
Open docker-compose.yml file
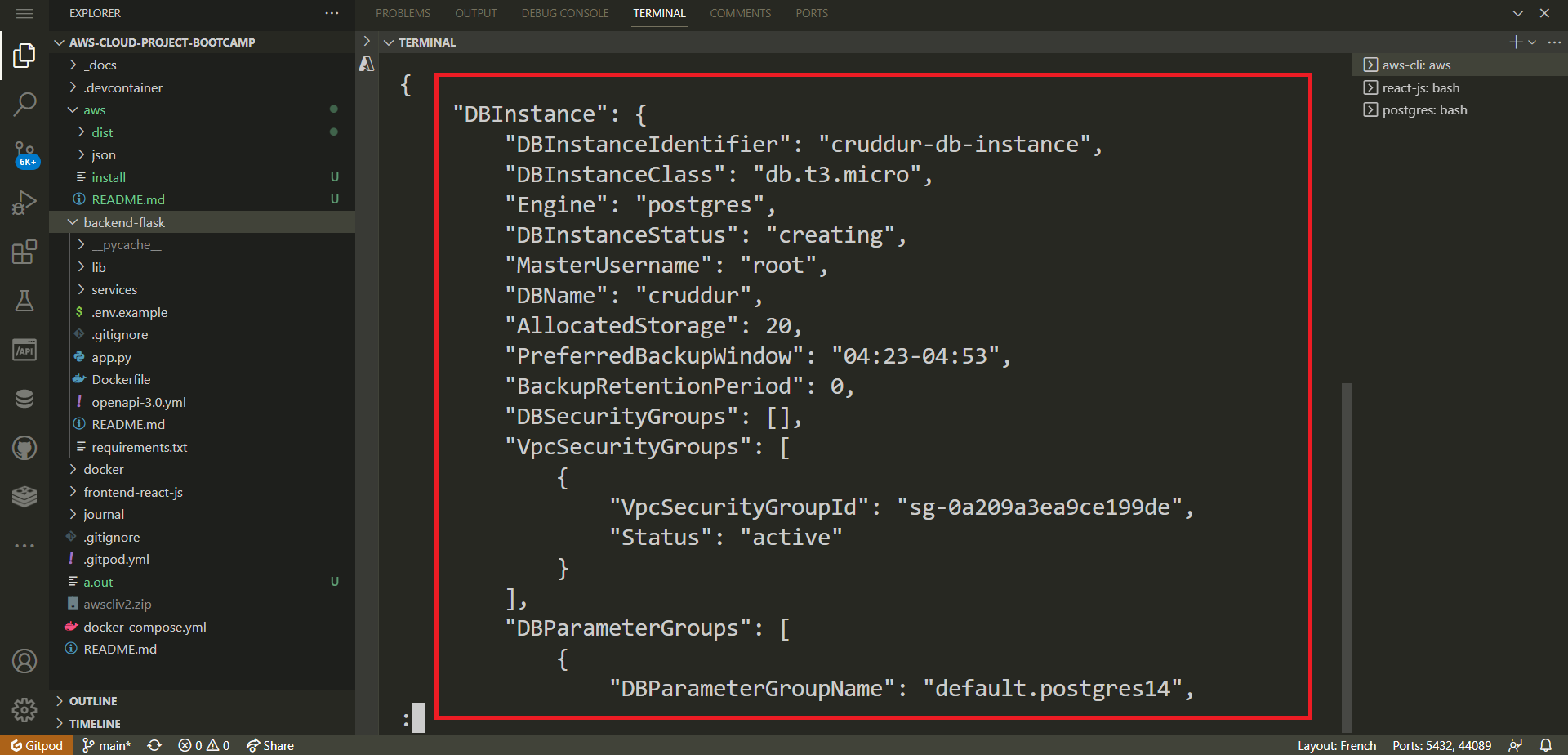(203, 627)
